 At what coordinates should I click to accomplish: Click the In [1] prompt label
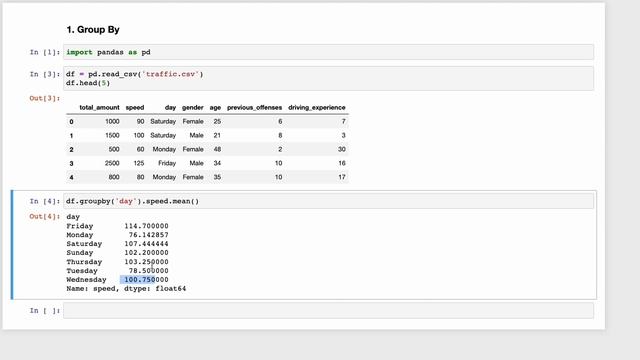tap(44, 52)
